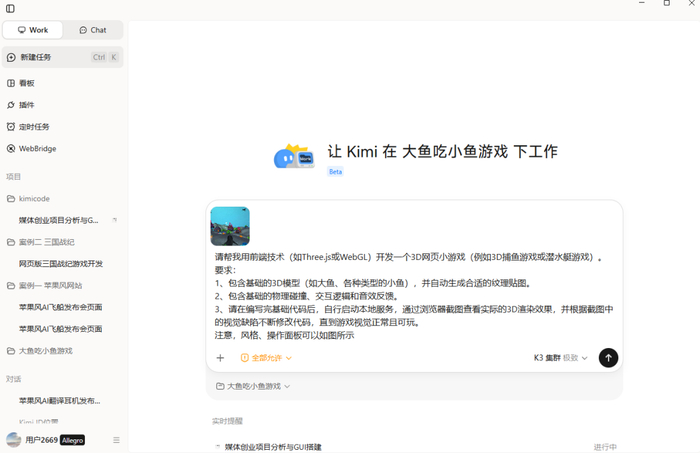Click the 对话 section header
The image size is (700, 453).
(13, 379)
